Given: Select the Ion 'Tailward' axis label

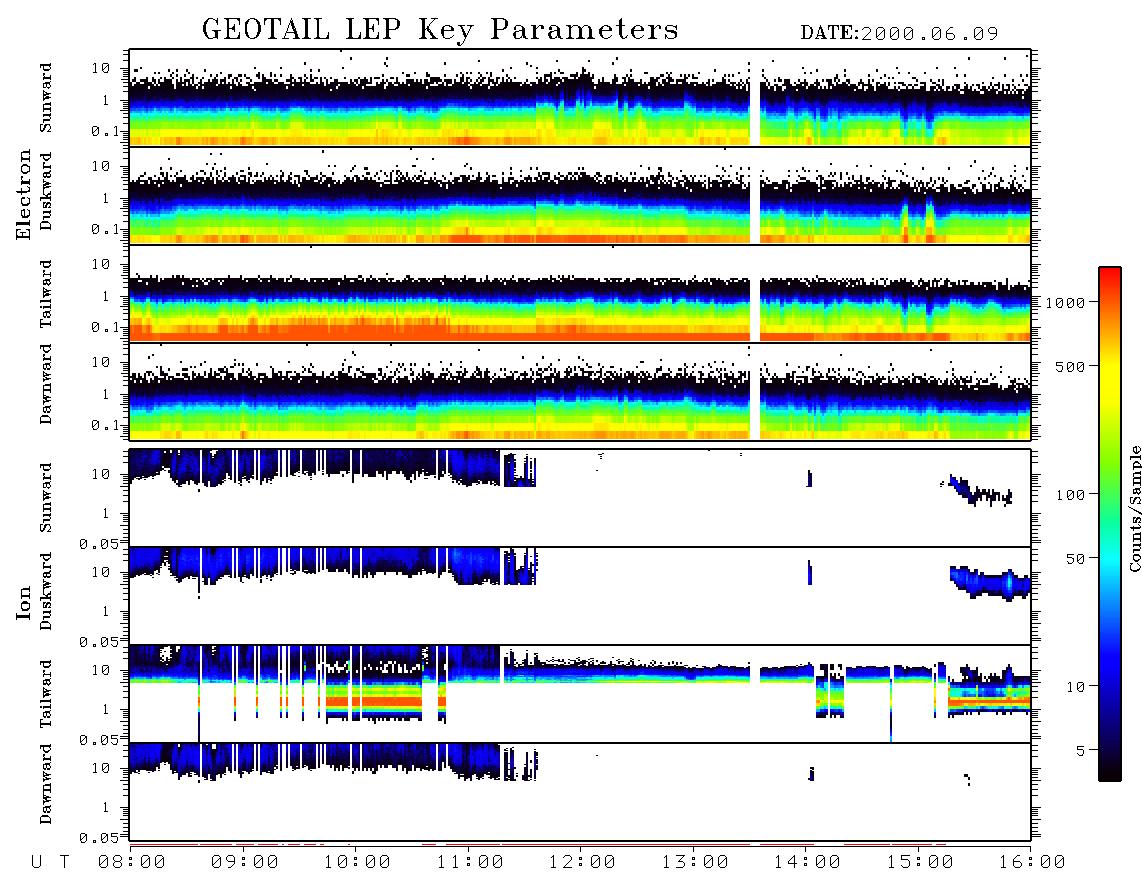Looking at the screenshot, I should pyautogui.click(x=46, y=694).
